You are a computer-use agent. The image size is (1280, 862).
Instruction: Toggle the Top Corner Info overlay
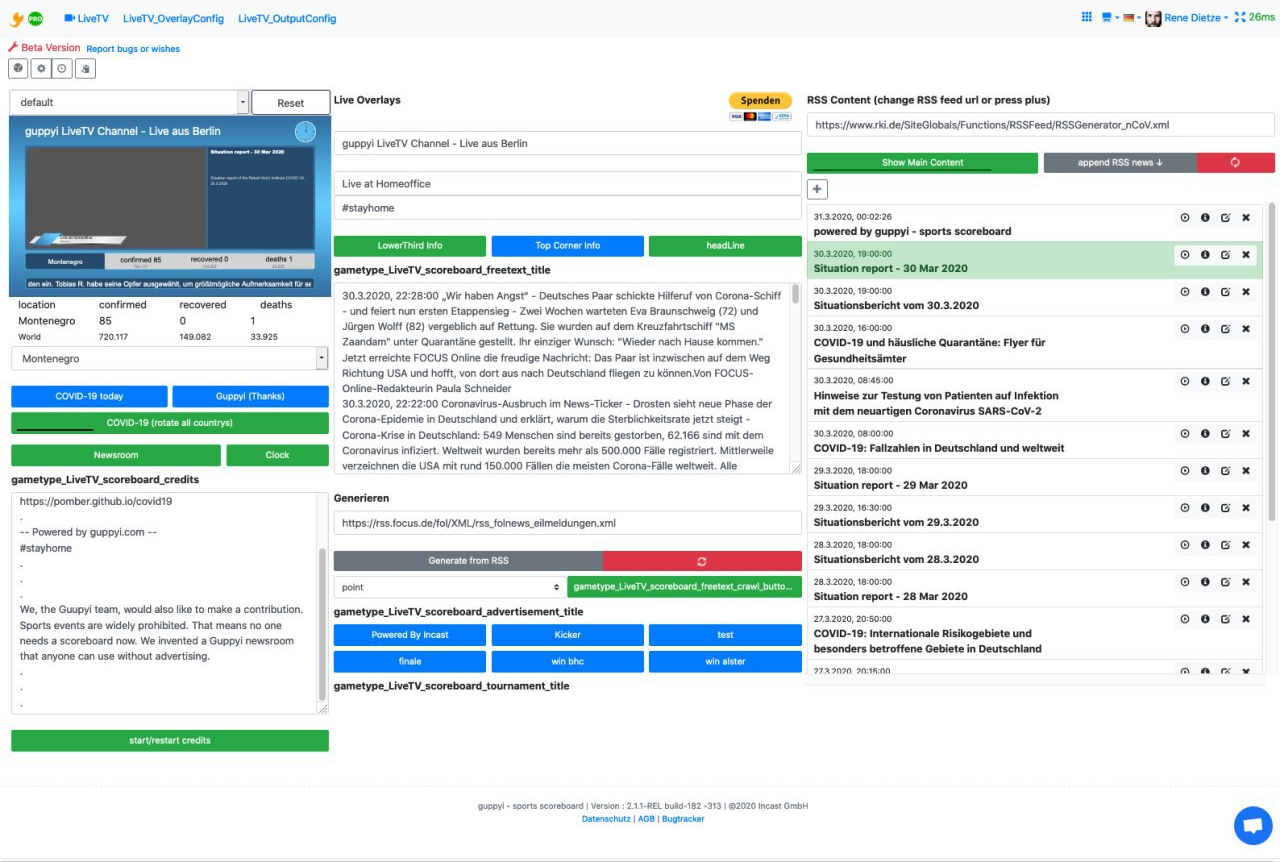(567, 246)
